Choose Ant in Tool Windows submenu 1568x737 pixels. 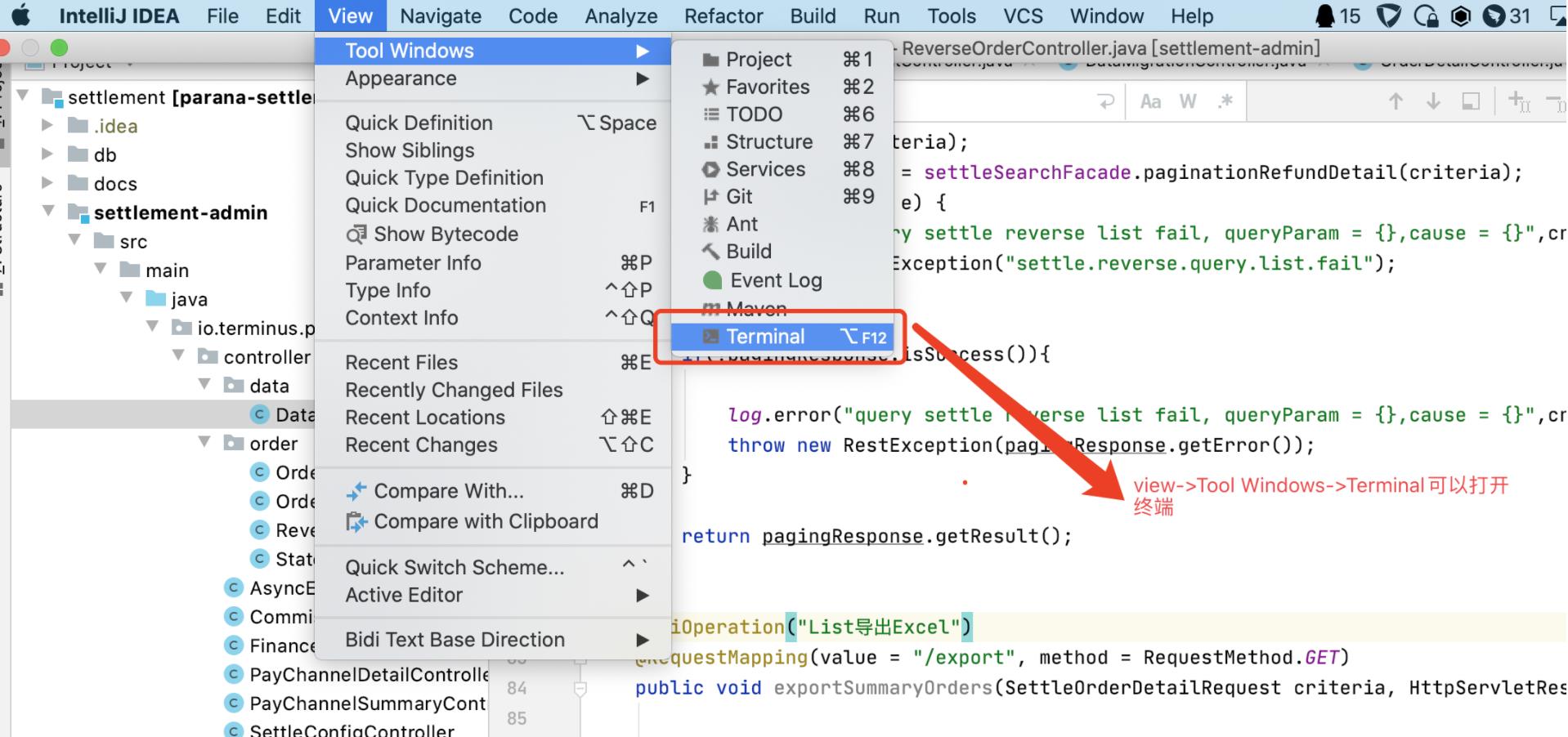pyautogui.click(x=782, y=224)
